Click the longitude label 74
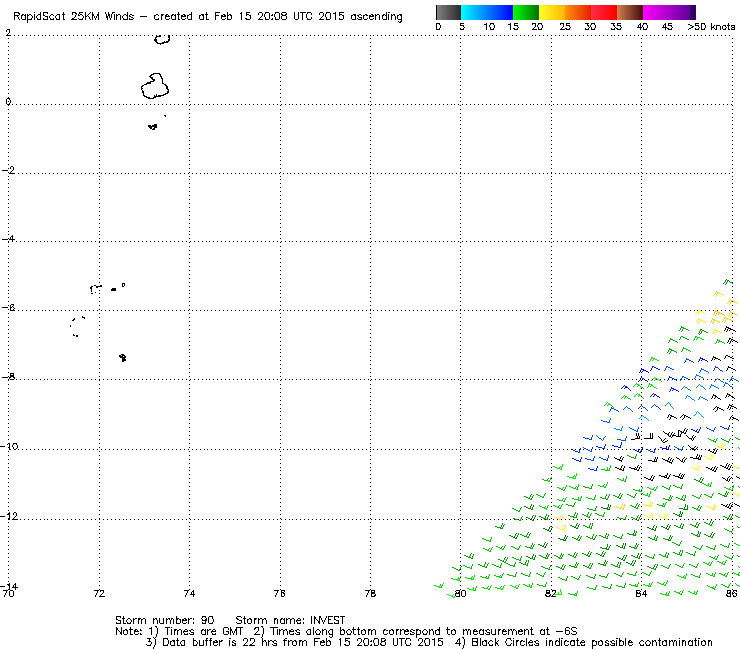 pos(189,593)
